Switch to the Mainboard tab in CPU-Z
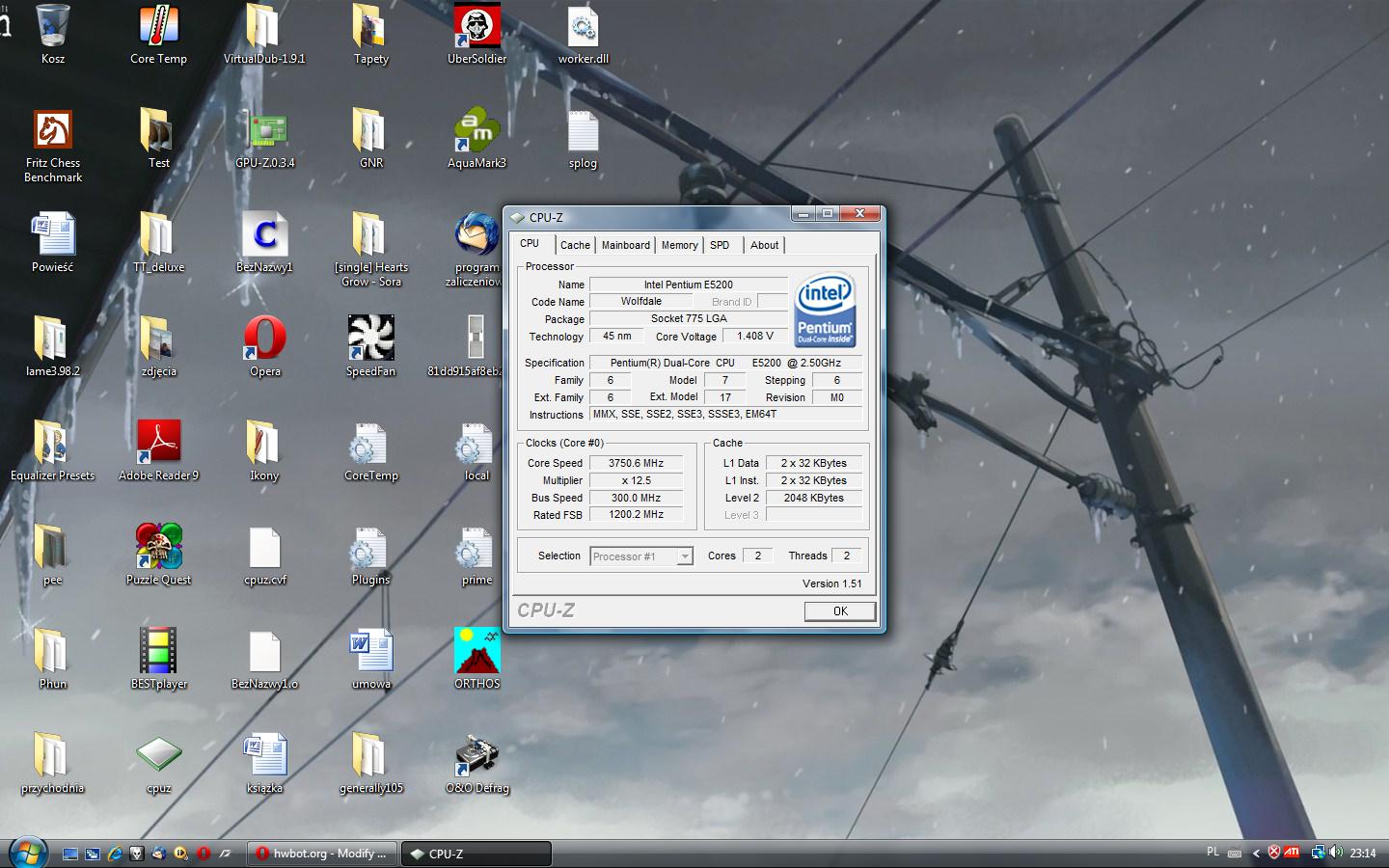 point(626,245)
